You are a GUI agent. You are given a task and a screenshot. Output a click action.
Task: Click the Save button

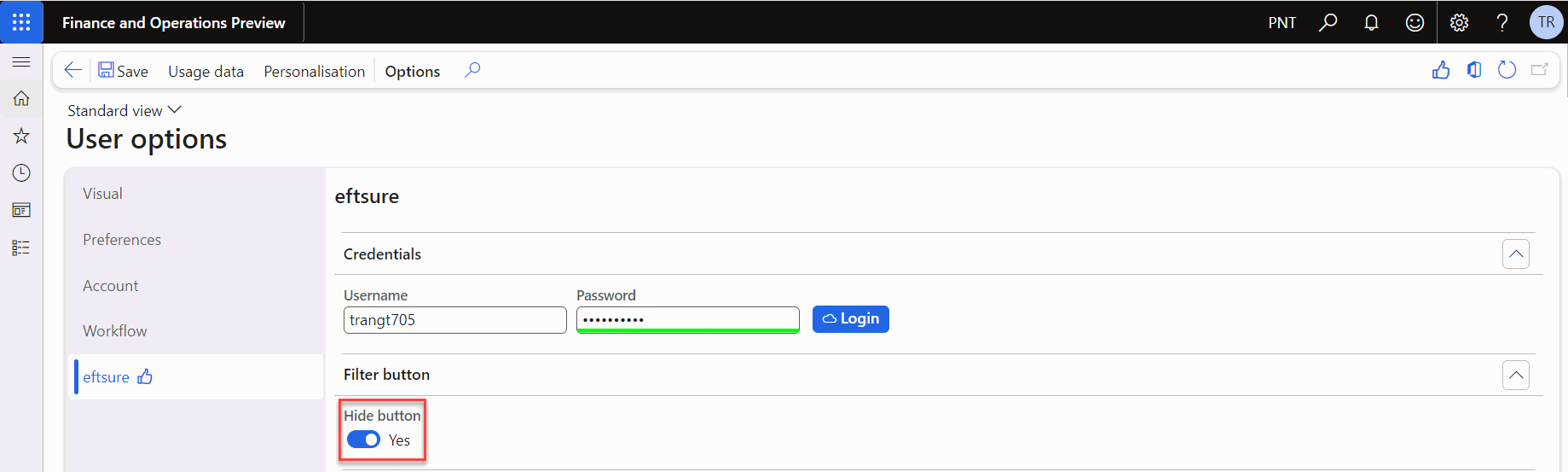coord(123,71)
